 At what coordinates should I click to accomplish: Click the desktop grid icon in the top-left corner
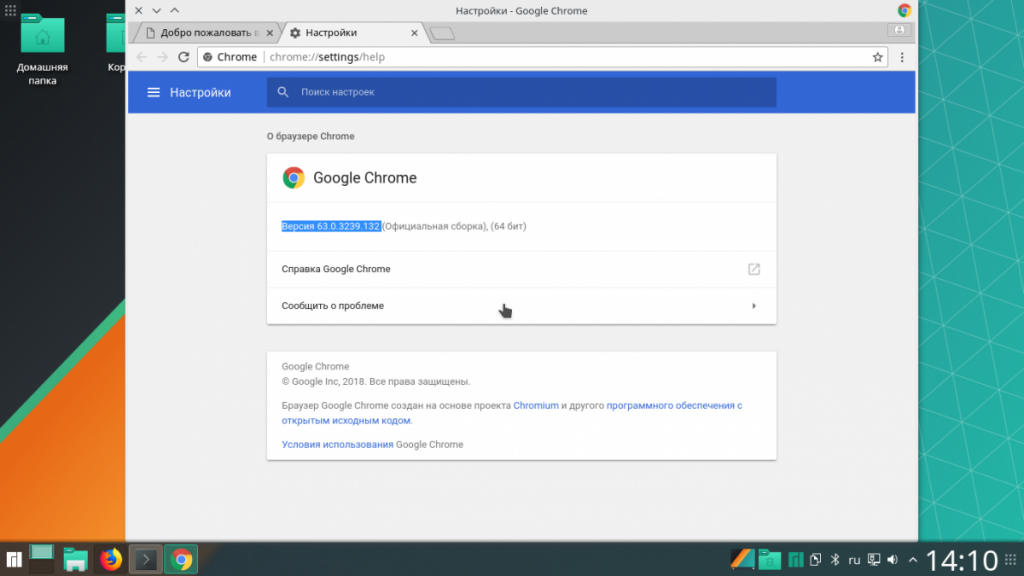coord(10,10)
